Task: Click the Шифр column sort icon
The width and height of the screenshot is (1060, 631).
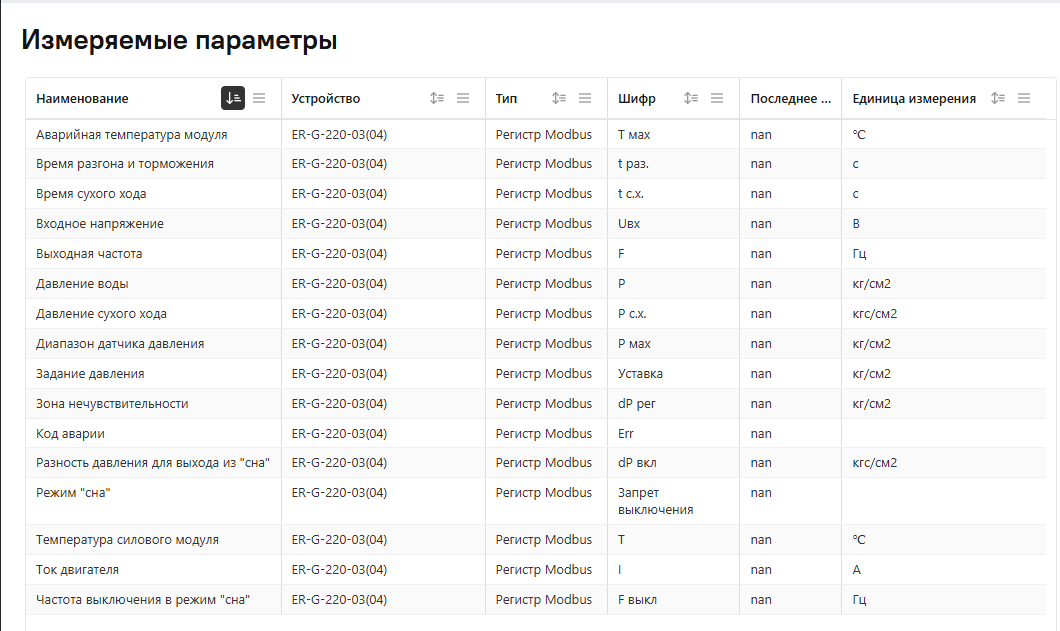Action: [691, 98]
